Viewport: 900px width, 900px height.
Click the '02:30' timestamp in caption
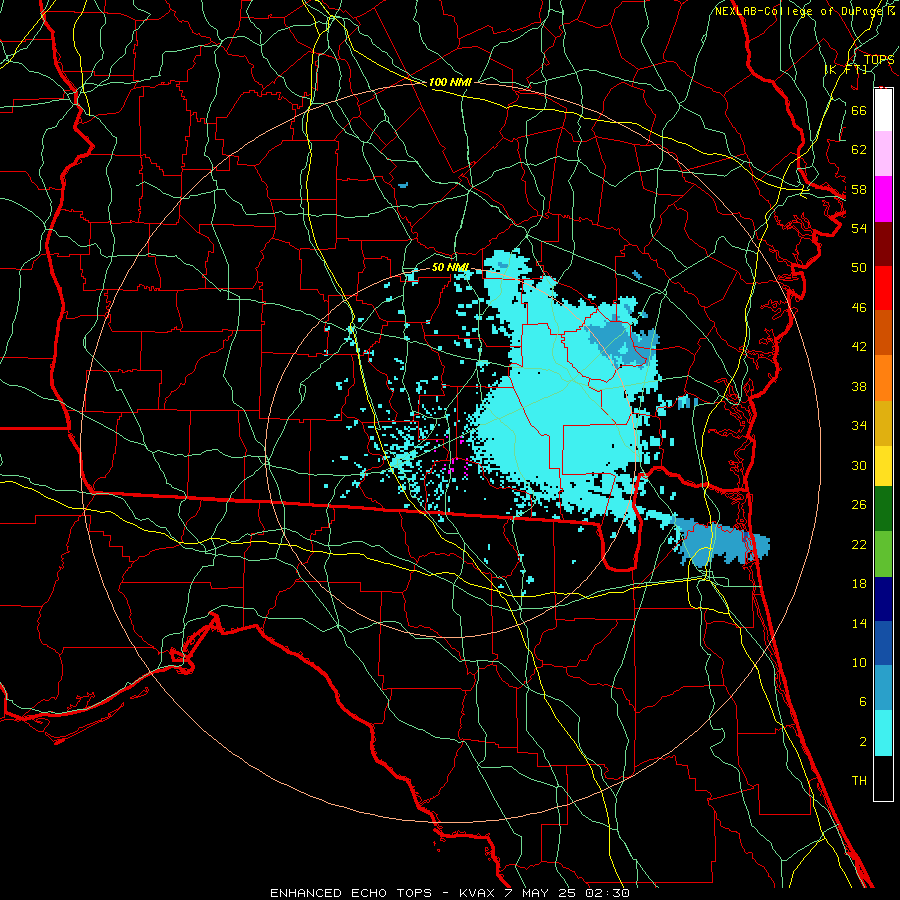click(x=607, y=893)
